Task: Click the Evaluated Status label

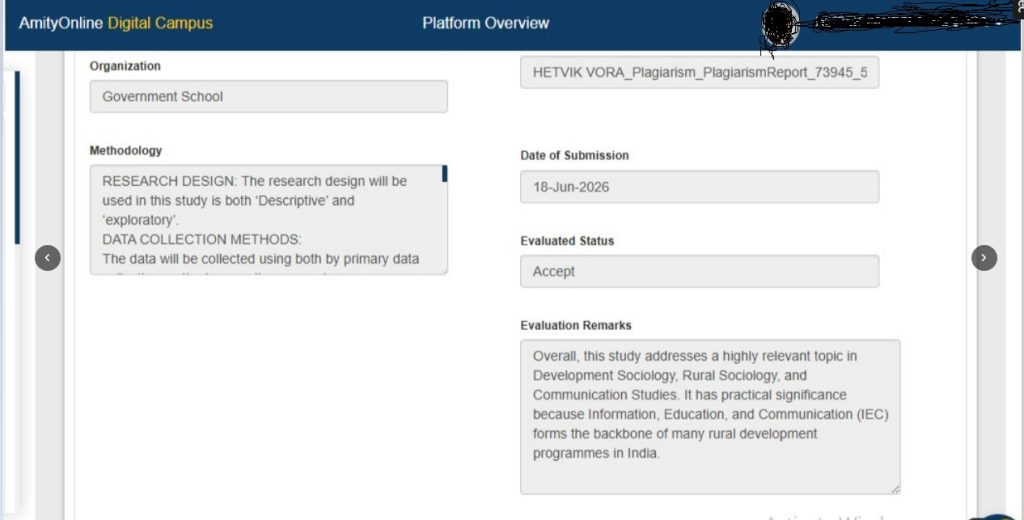Action: pos(567,241)
